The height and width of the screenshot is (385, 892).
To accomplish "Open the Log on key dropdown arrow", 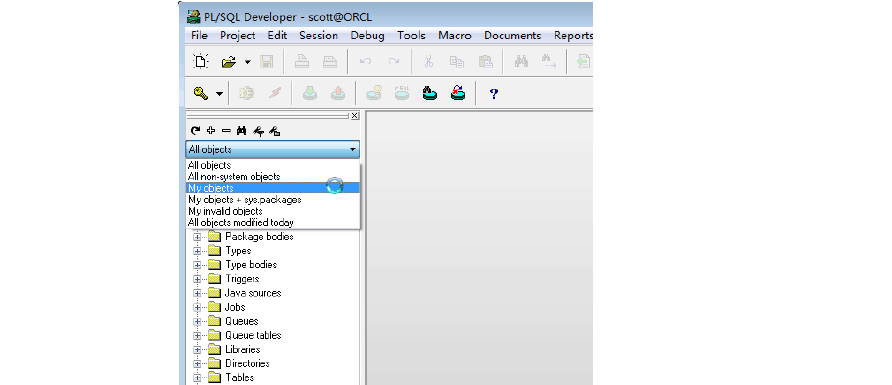I will [x=220, y=94].
